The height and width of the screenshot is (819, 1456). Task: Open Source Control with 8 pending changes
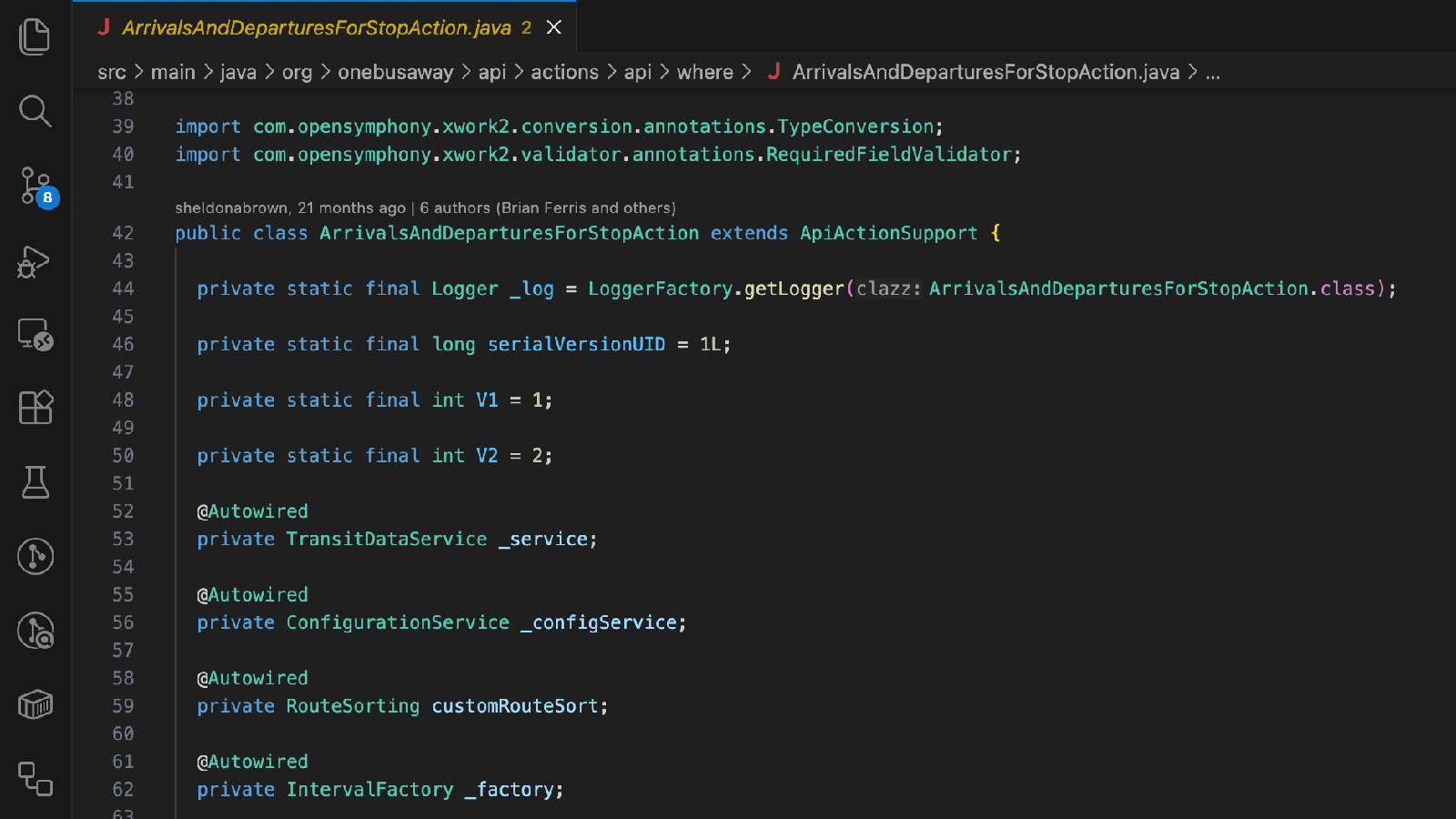click(x=35, y=187)
